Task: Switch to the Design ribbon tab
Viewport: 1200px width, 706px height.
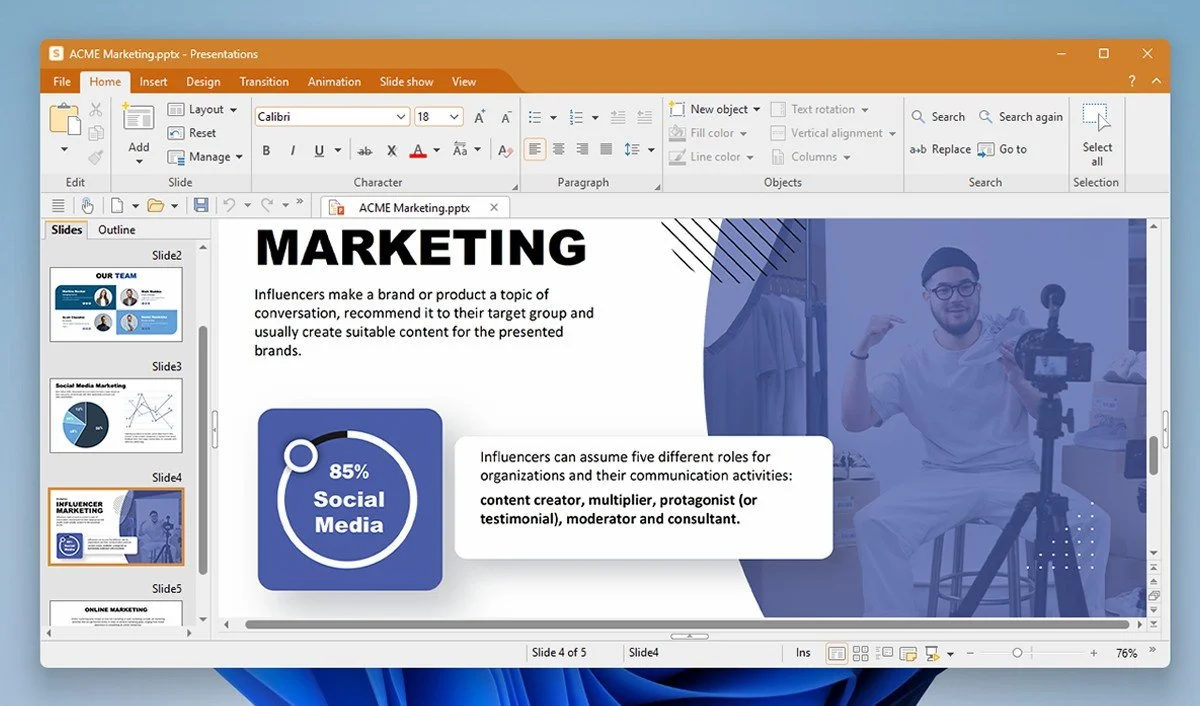Action: 203,82
